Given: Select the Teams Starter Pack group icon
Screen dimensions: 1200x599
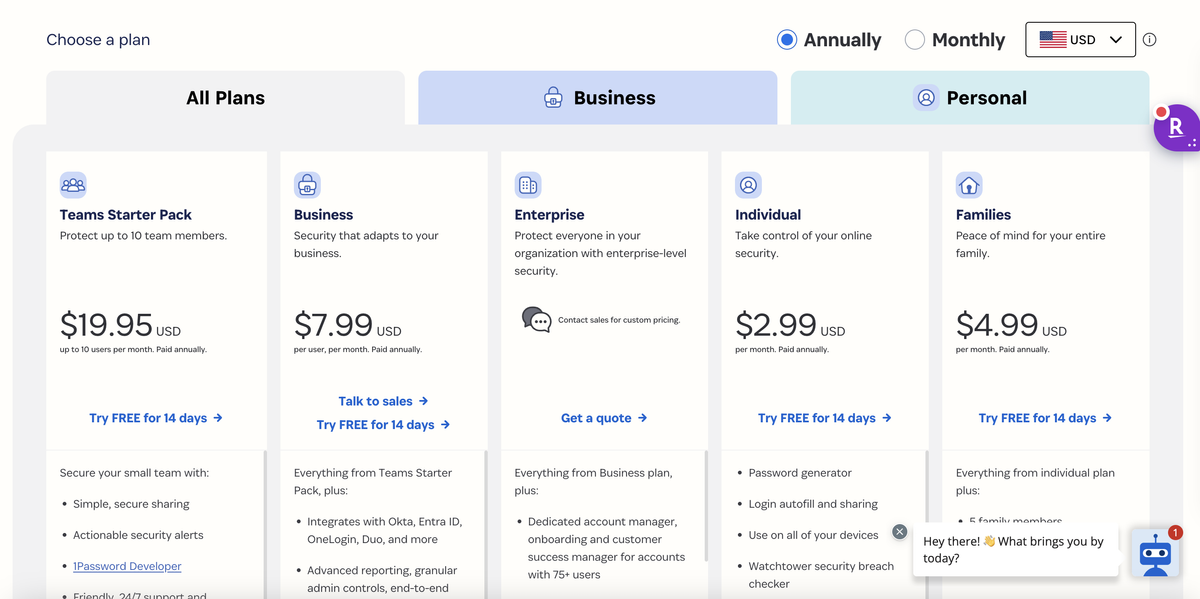Looking at the screenshot, I should [73, 185].
